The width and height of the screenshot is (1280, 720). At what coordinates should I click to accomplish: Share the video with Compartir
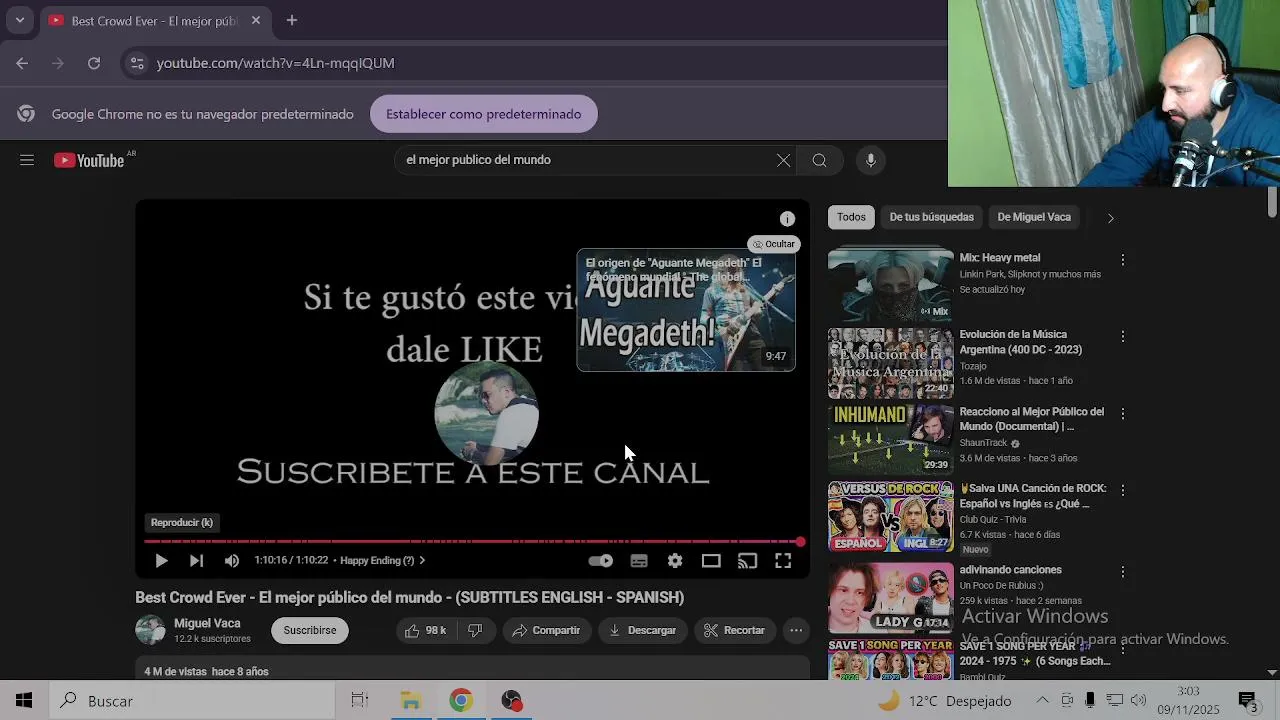click(x=546, y=631)
